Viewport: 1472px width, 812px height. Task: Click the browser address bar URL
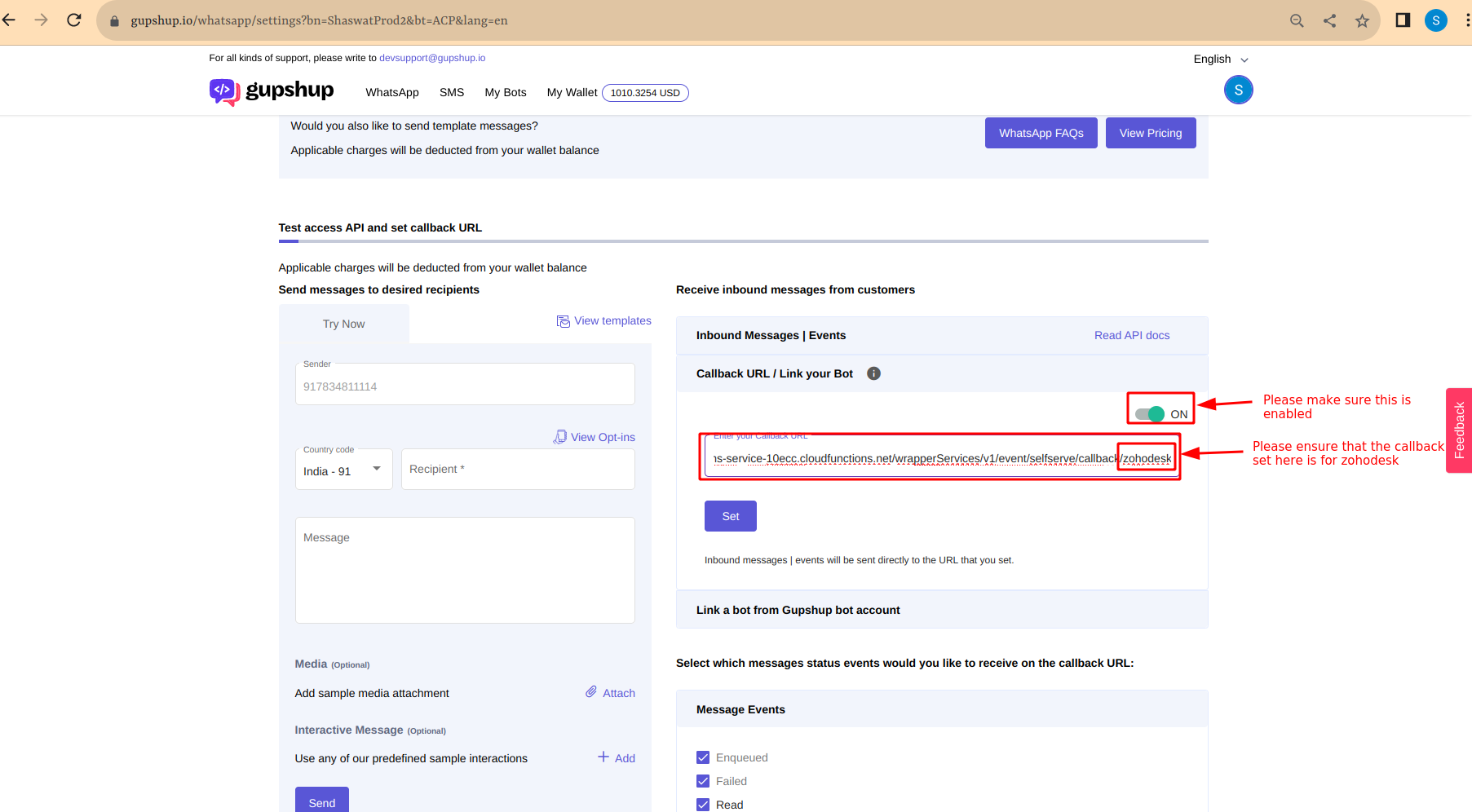tap(319, 21)
